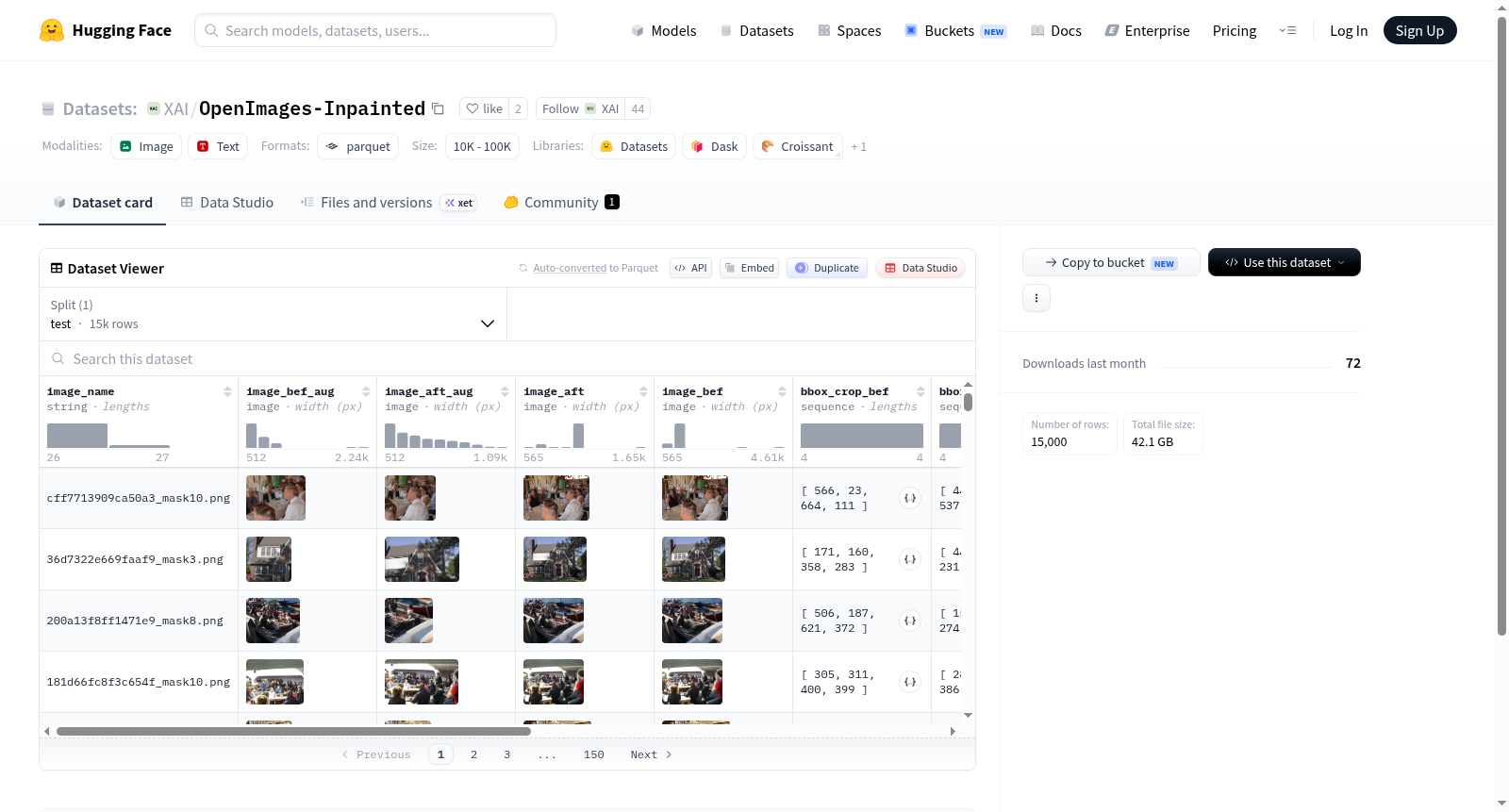Select the Image modality tag

146,146
